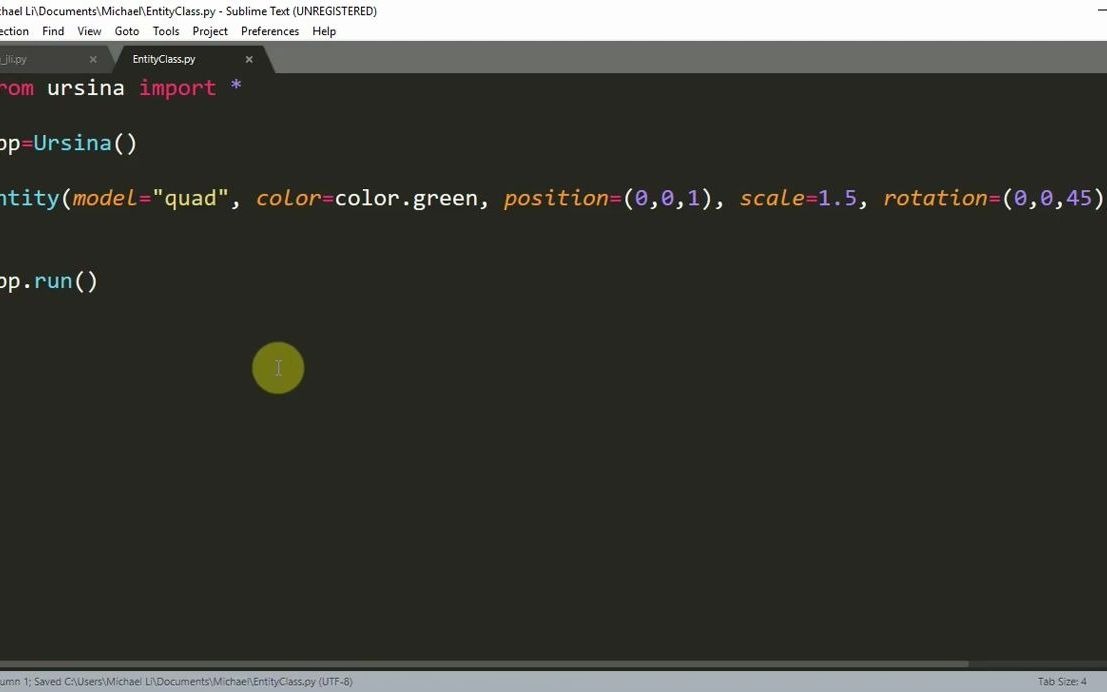Open the Preferences menu

tap(269, 31)
